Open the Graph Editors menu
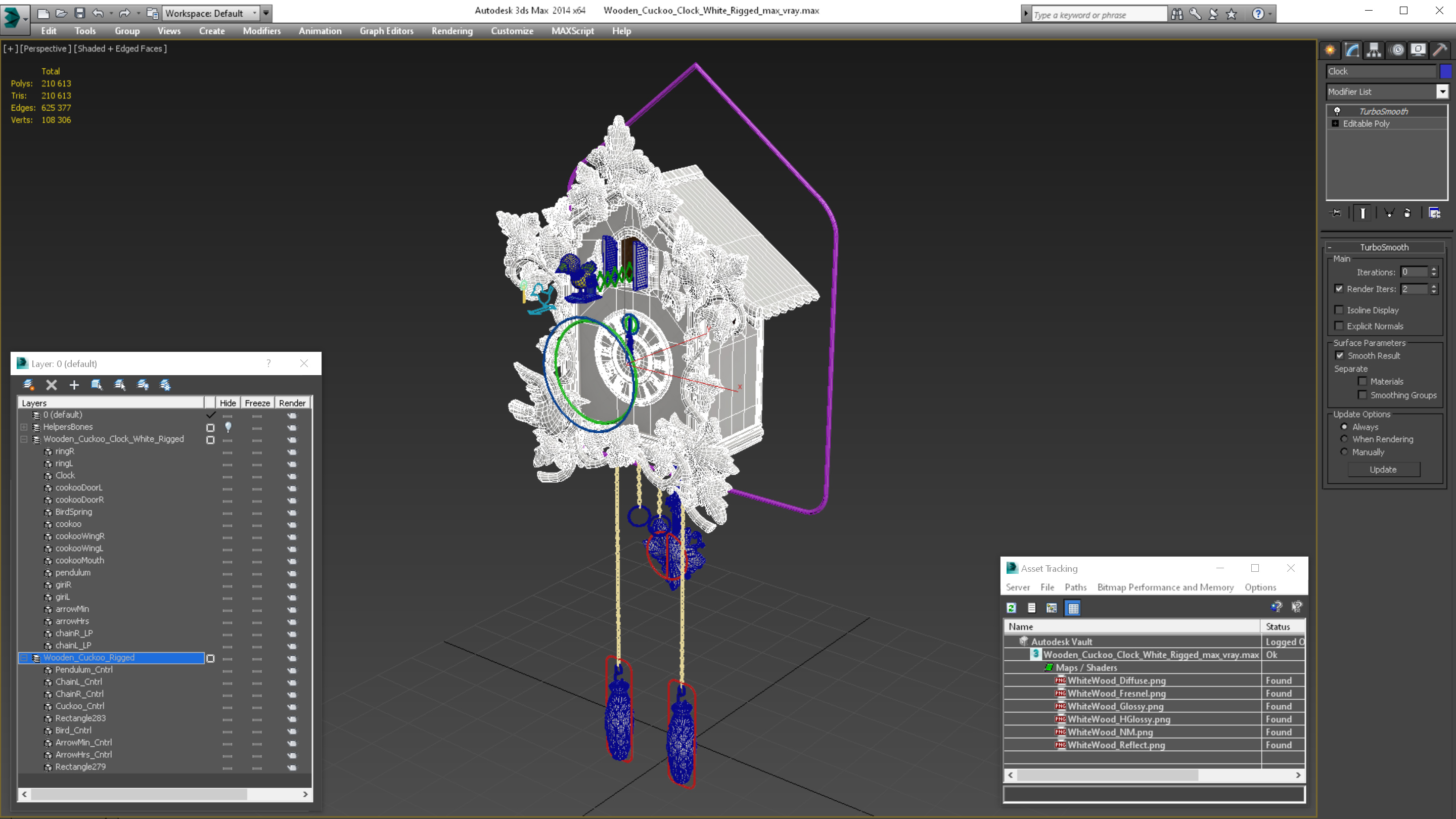 (x=387, y=31)
